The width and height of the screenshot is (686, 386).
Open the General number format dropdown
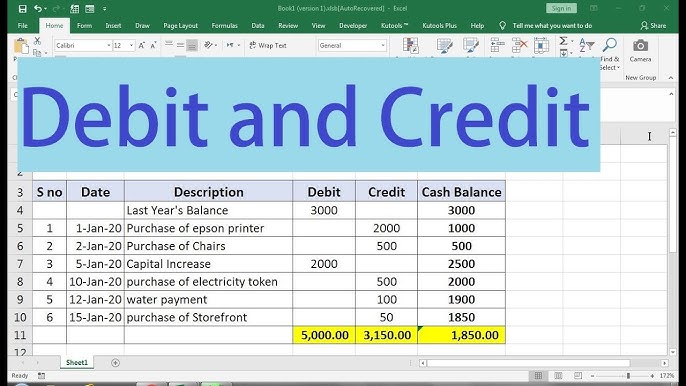(383, 46)
